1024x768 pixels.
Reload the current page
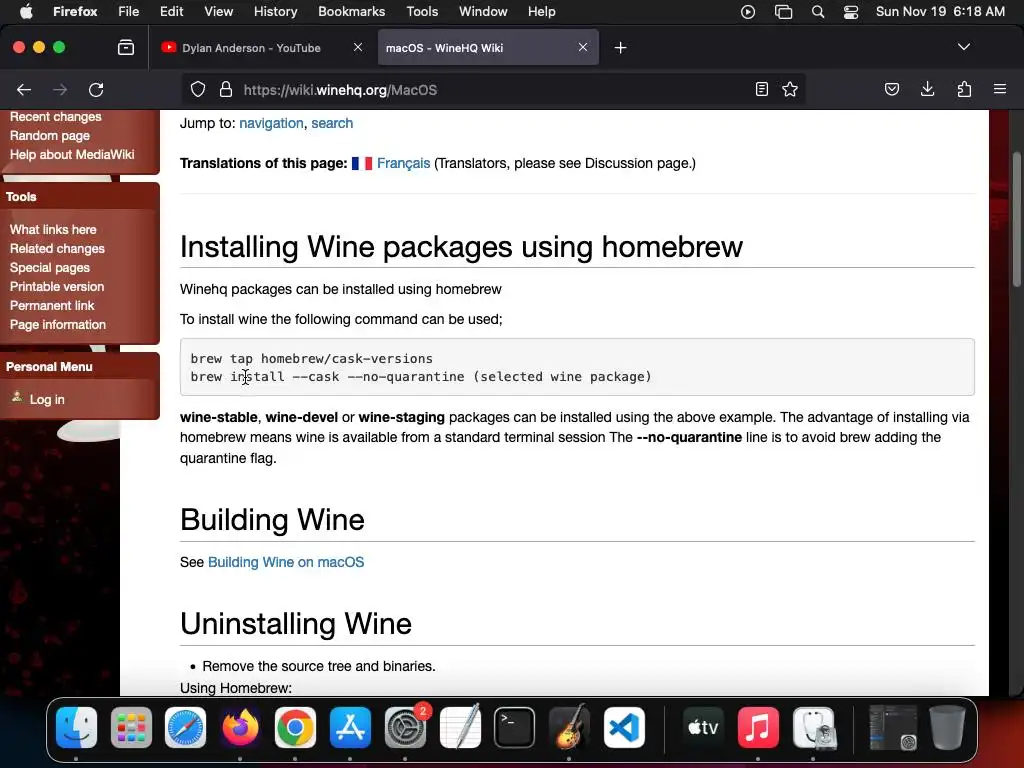pos(96,89)
